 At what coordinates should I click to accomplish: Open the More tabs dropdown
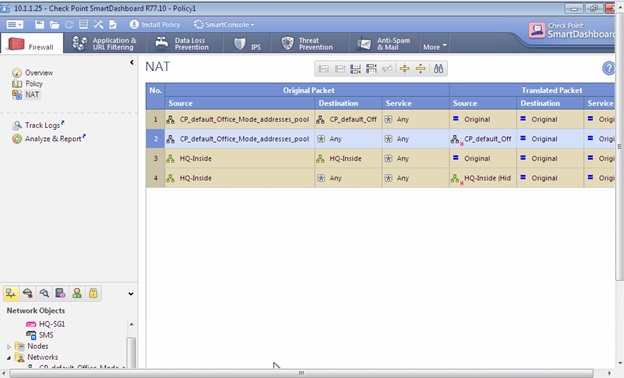pos(435,47)
